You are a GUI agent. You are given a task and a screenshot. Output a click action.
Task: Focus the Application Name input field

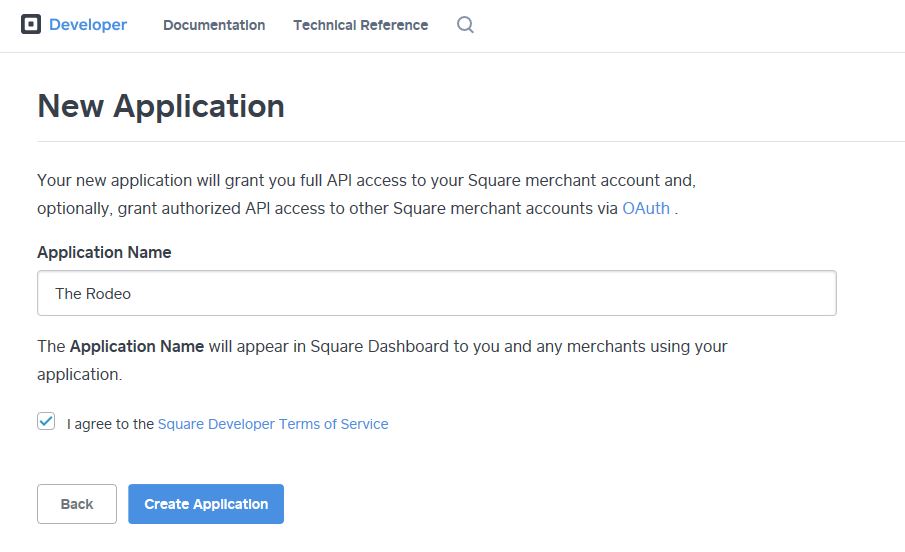(437, 293)
